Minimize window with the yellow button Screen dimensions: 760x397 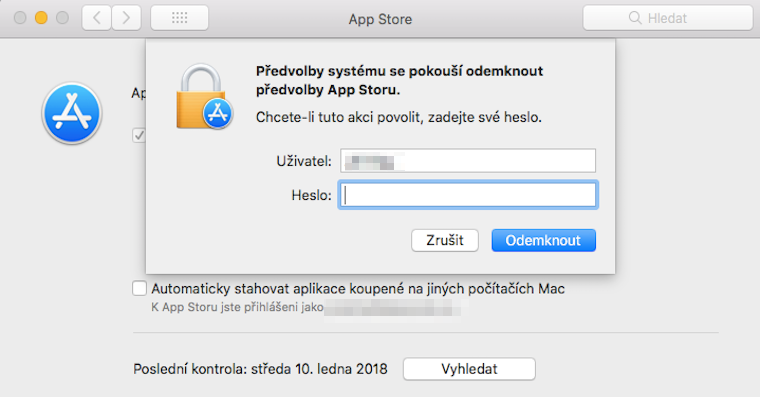pyautogui.click(x=41, y=18)
